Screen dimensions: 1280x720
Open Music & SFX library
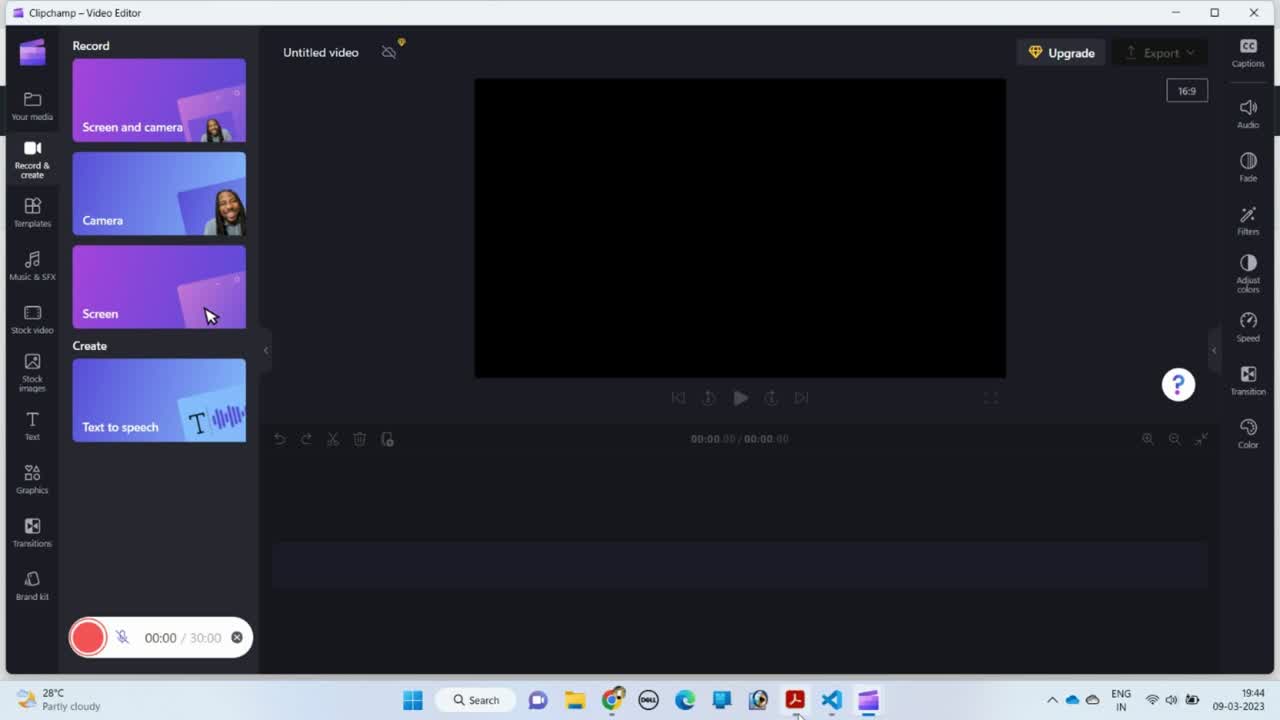(x=32, y=265)
